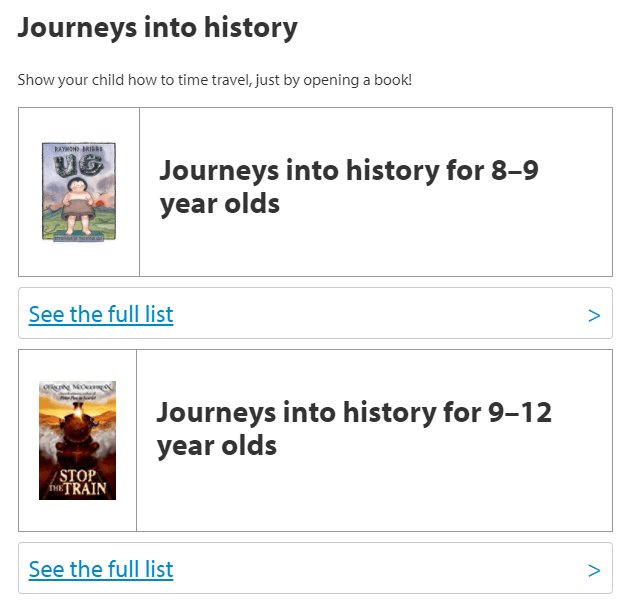Click the words 'year olds' in the 8–9 heading
The height and width of the screenshot is (614, 626).
(220, 204)
